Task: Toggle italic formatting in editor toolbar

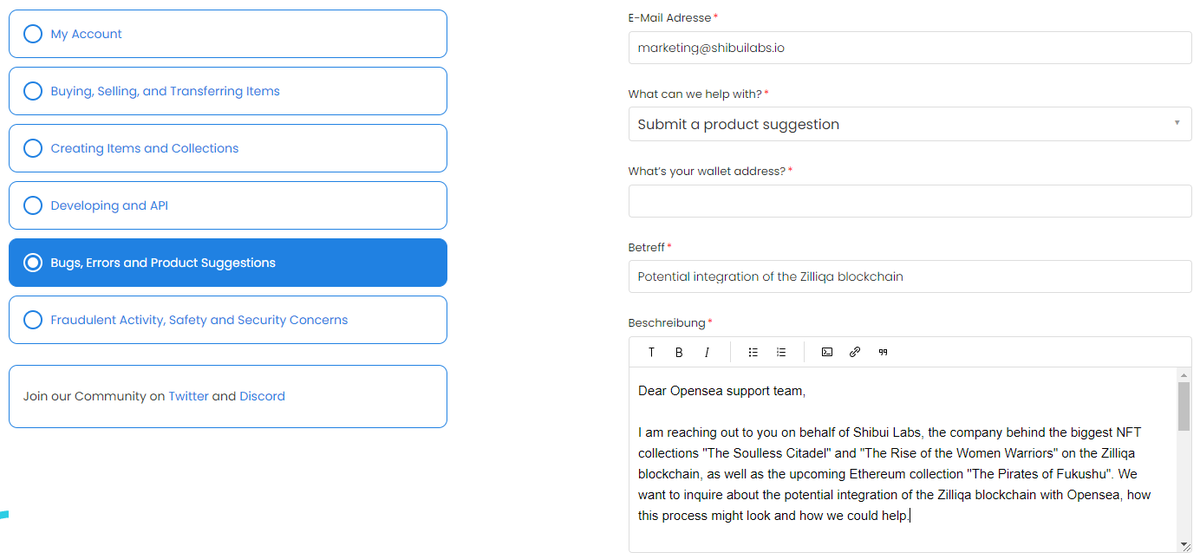Action: 707,352
